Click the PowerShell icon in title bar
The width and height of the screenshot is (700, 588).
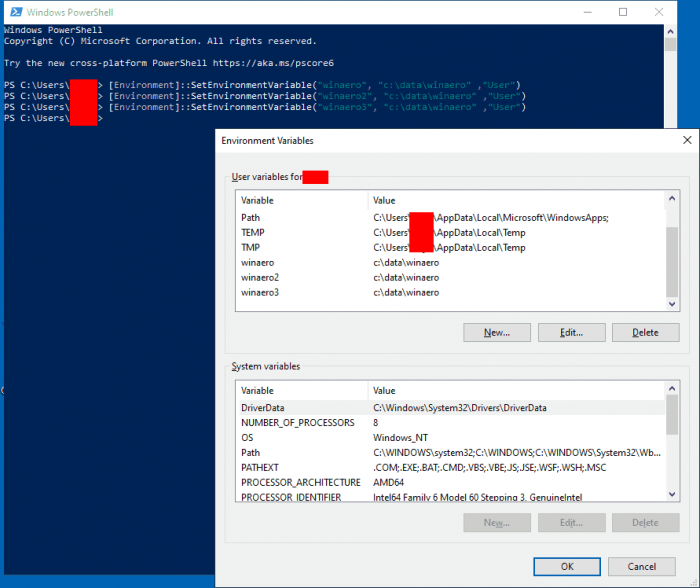coord(14,12)
